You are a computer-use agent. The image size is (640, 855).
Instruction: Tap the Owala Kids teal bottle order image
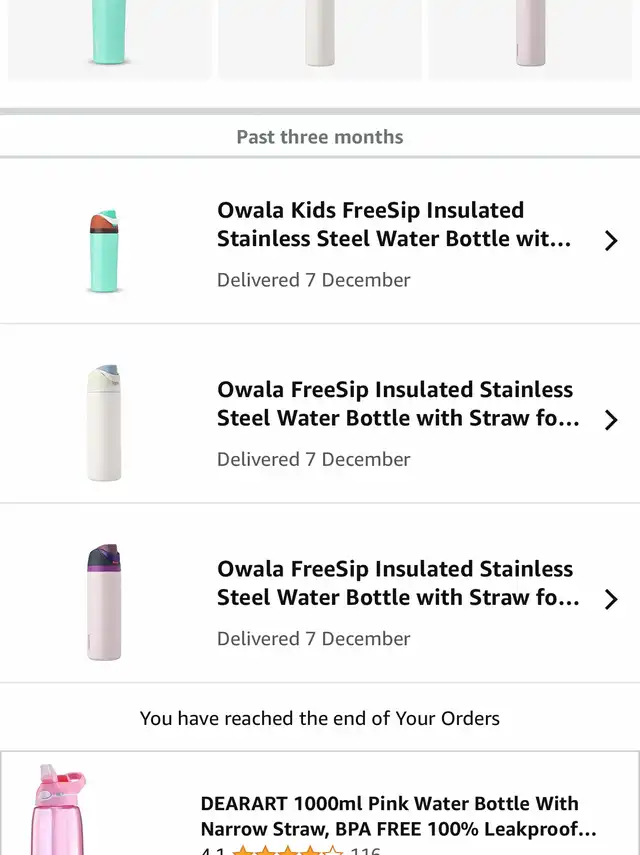click(x=106, y=250)
